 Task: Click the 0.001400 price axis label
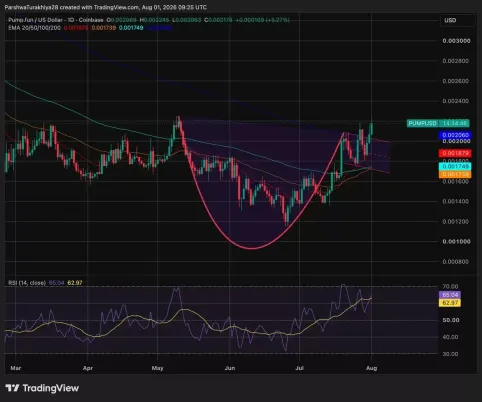pyautogui.click(x=456, y=201)
